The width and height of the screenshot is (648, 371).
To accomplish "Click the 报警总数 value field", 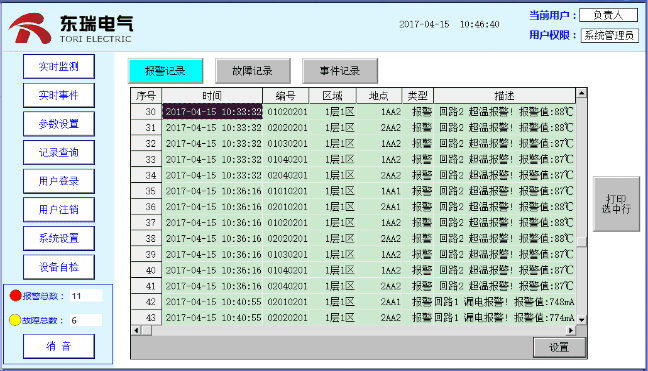I will click(x=86, y=296).
